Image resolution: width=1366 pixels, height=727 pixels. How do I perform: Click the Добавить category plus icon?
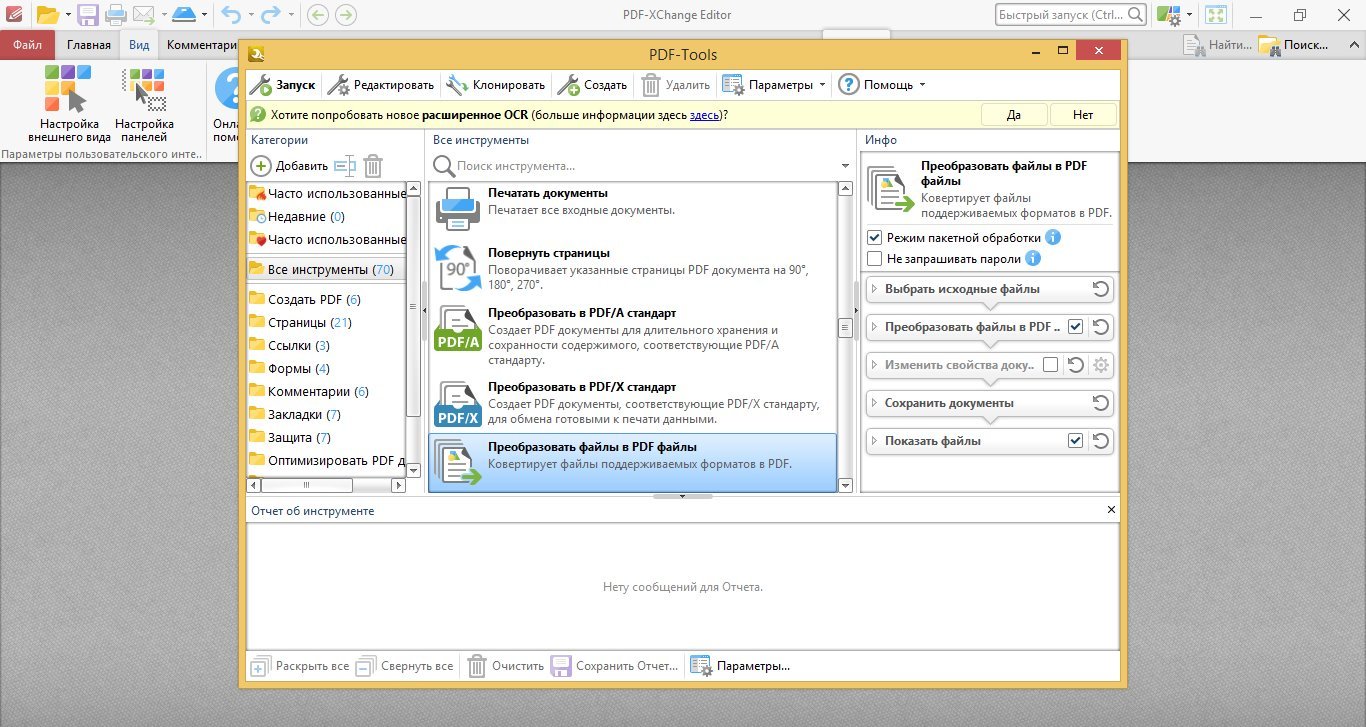[x=260, y=166]
